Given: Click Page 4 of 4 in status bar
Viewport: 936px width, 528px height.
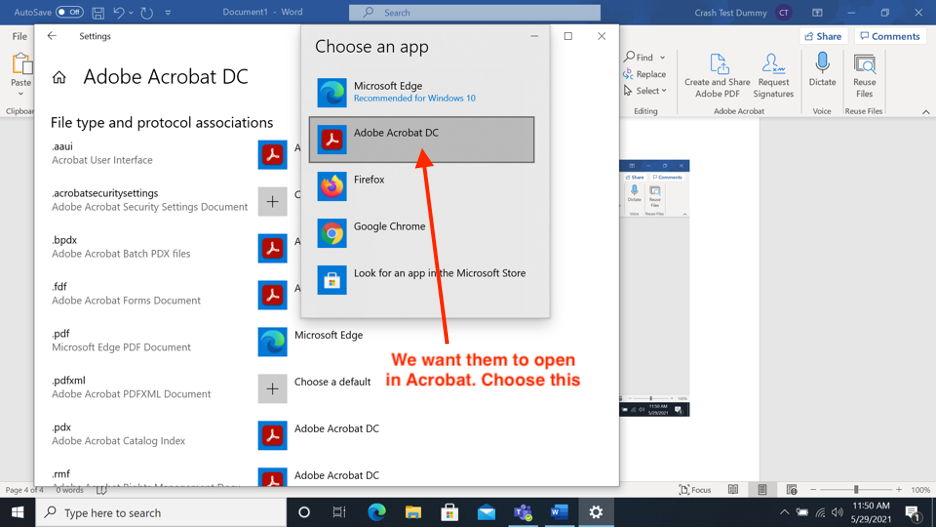Looking at the screenshot, I should 24,490.
